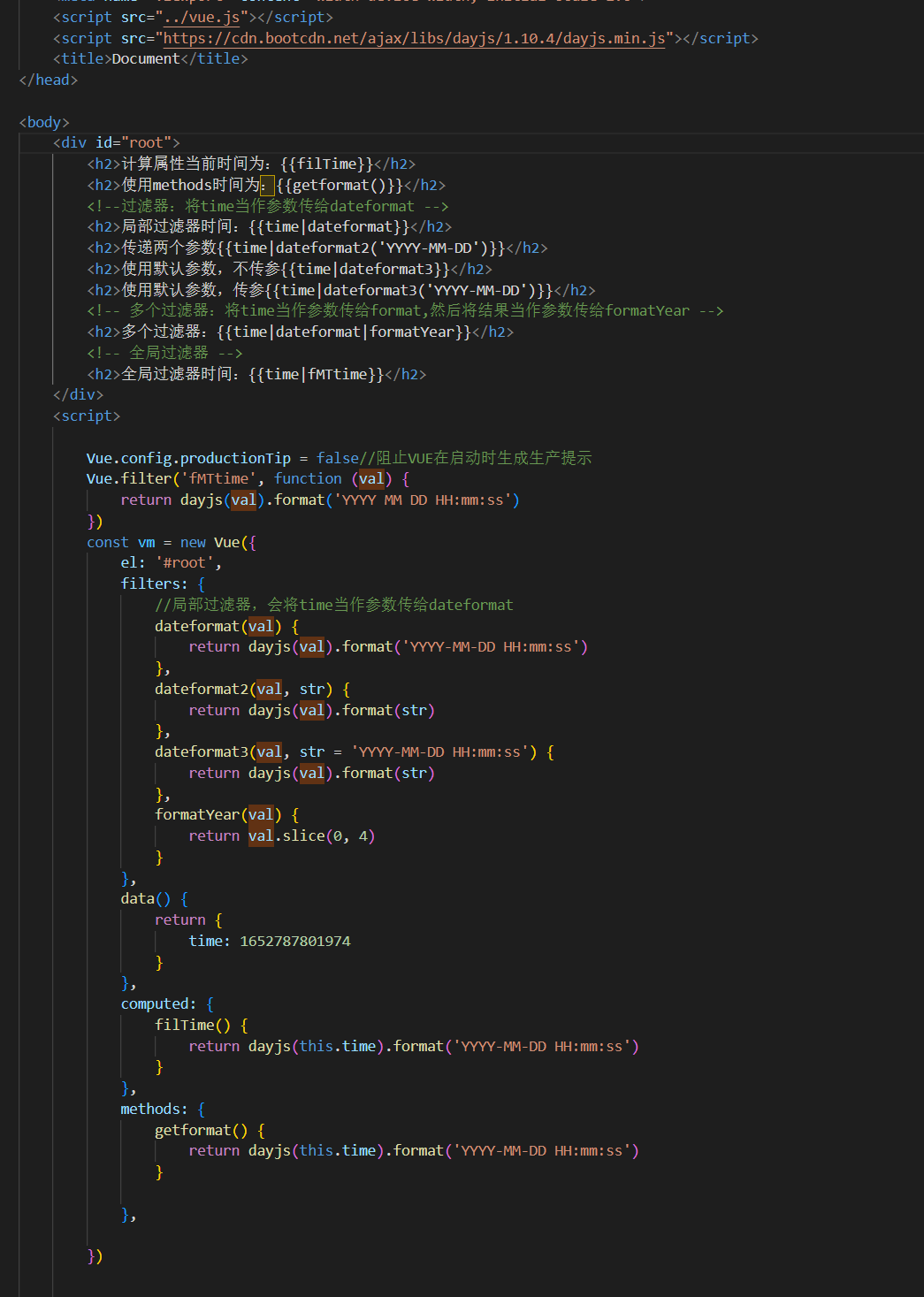Click the time value 1652787801974
Screen dimensions: 924x1297
pos(294,942)
